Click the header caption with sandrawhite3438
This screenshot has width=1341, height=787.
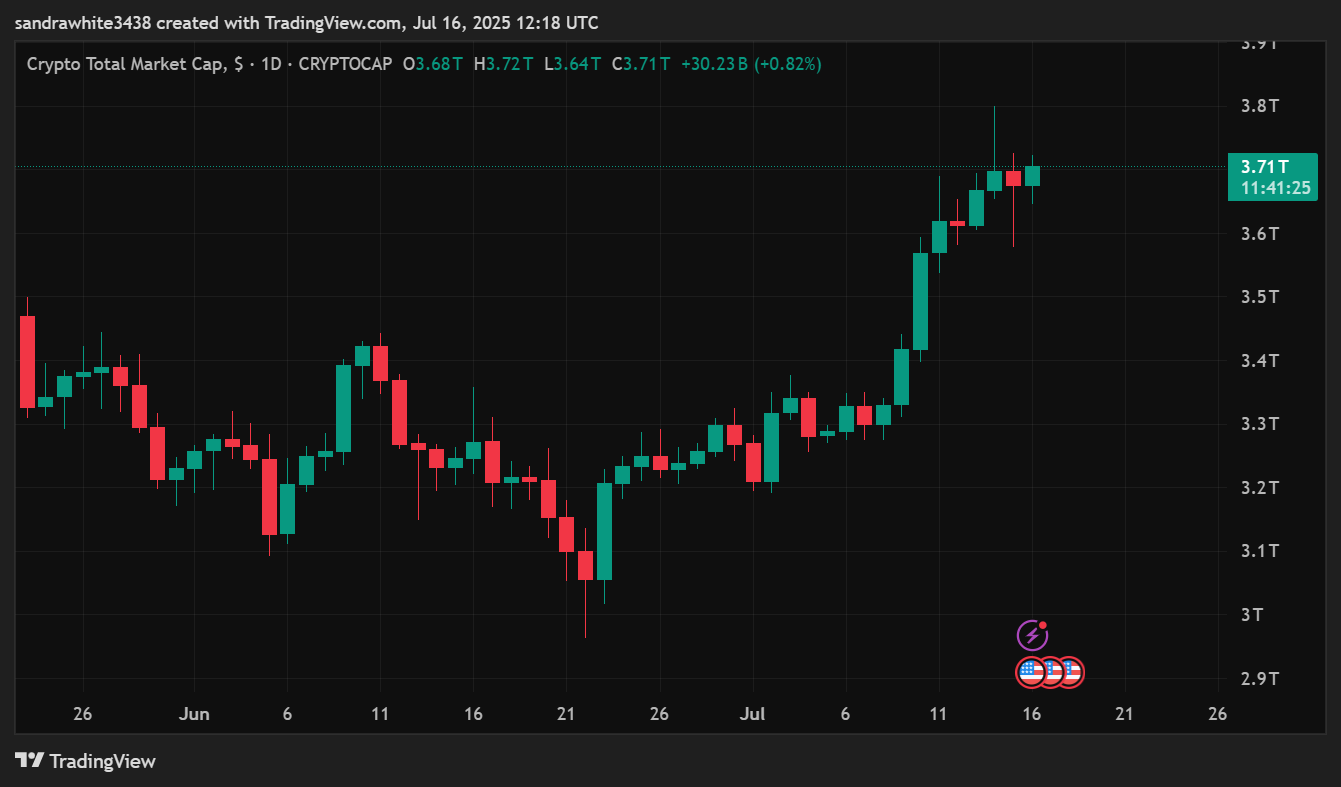tap(308, 22)
